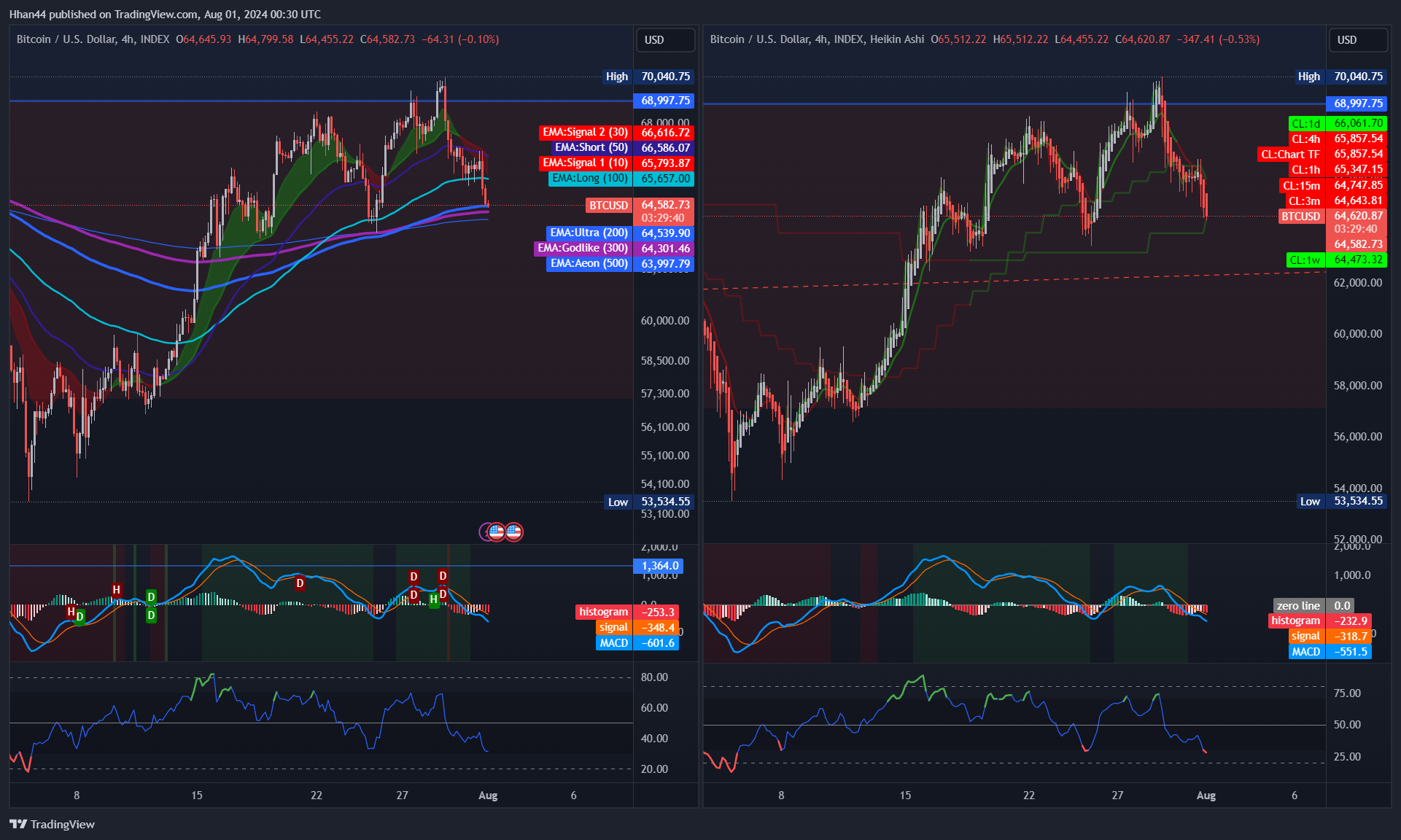Viewport: 1401px width, 840px height.
Task: Select the EMA:Short (50) label
Action: click(591, 147)
